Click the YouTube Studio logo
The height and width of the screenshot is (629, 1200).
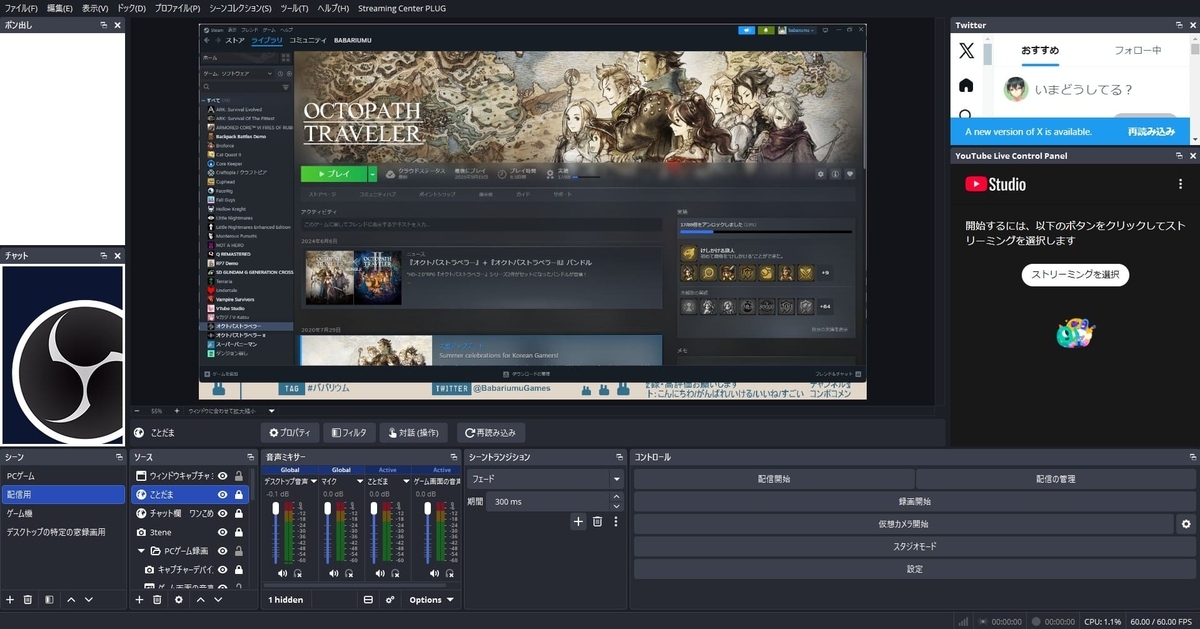(995, 184)
